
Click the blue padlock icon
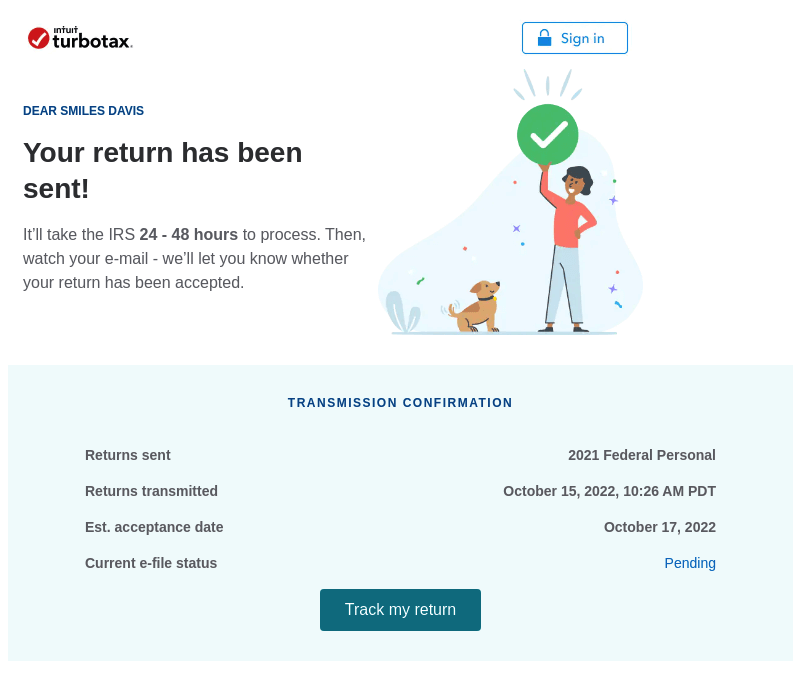(x=544, y=38)
